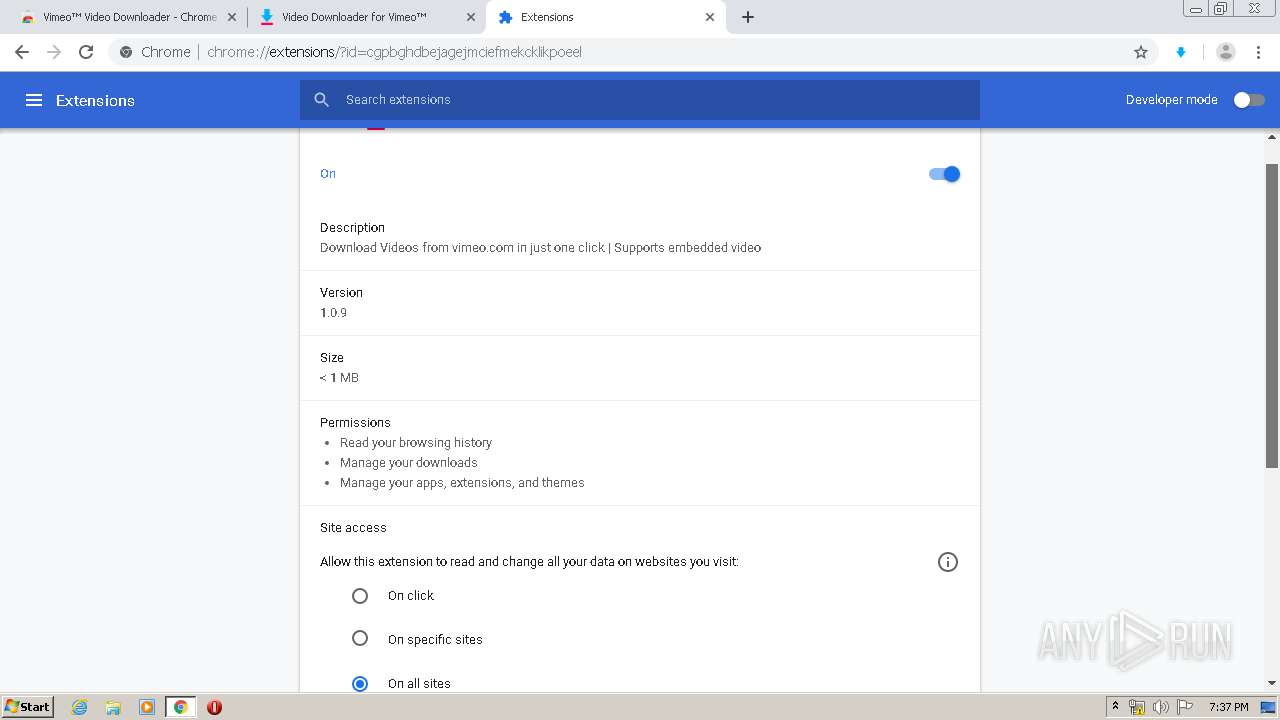Open Internet Explorer from taskbar
1280x720 pixels.
coord(80,707)
